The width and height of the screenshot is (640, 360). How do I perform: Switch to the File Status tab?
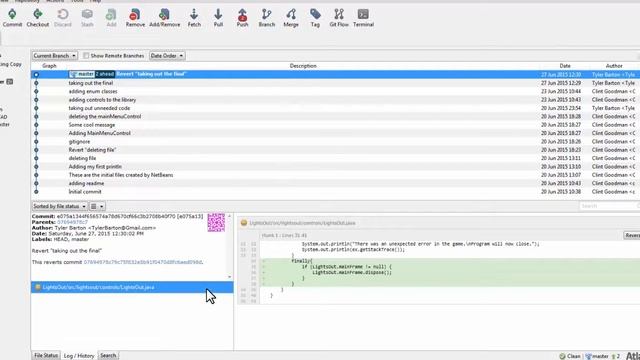click(46, 356)
